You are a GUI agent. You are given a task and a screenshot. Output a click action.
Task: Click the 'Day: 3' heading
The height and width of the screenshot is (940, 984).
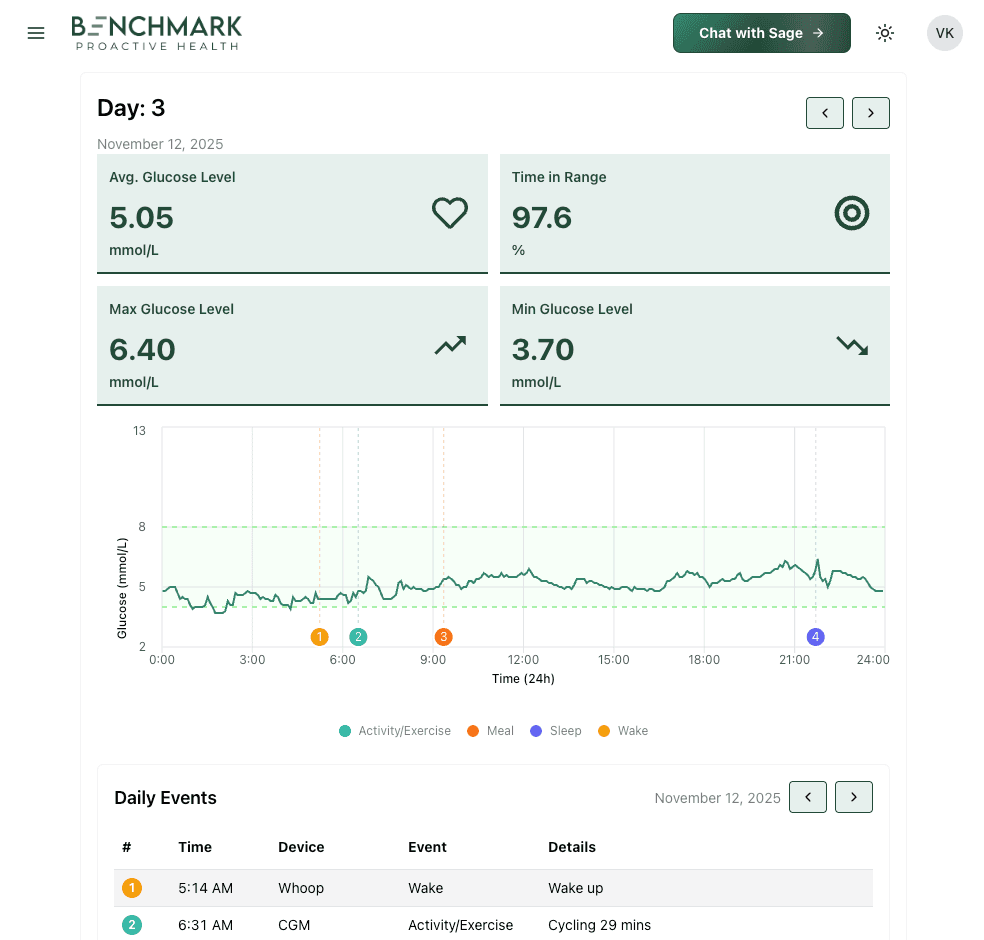(131, 108)
